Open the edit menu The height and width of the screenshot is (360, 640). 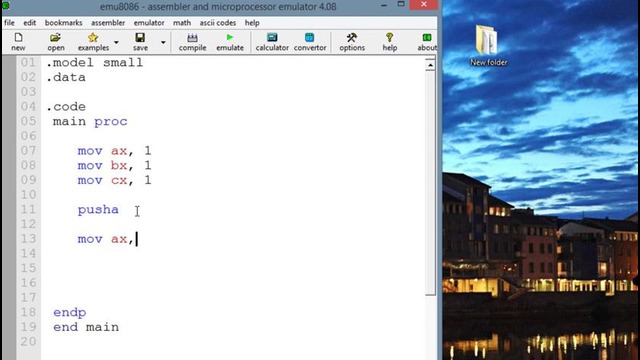coord(29,23)
